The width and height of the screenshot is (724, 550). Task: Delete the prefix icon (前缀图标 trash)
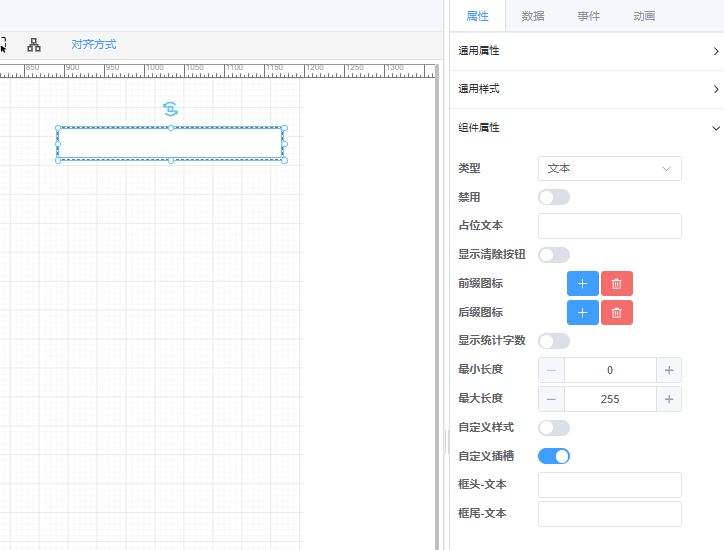click(x=616, y=284)
